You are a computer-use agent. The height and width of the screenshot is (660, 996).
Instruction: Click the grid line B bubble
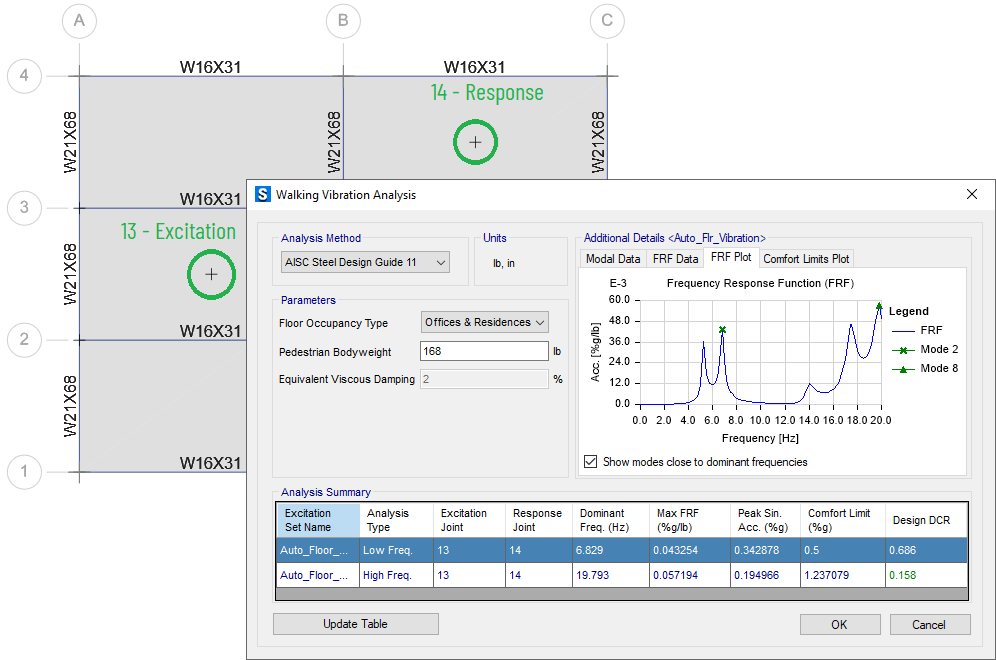tap(343, 20)
